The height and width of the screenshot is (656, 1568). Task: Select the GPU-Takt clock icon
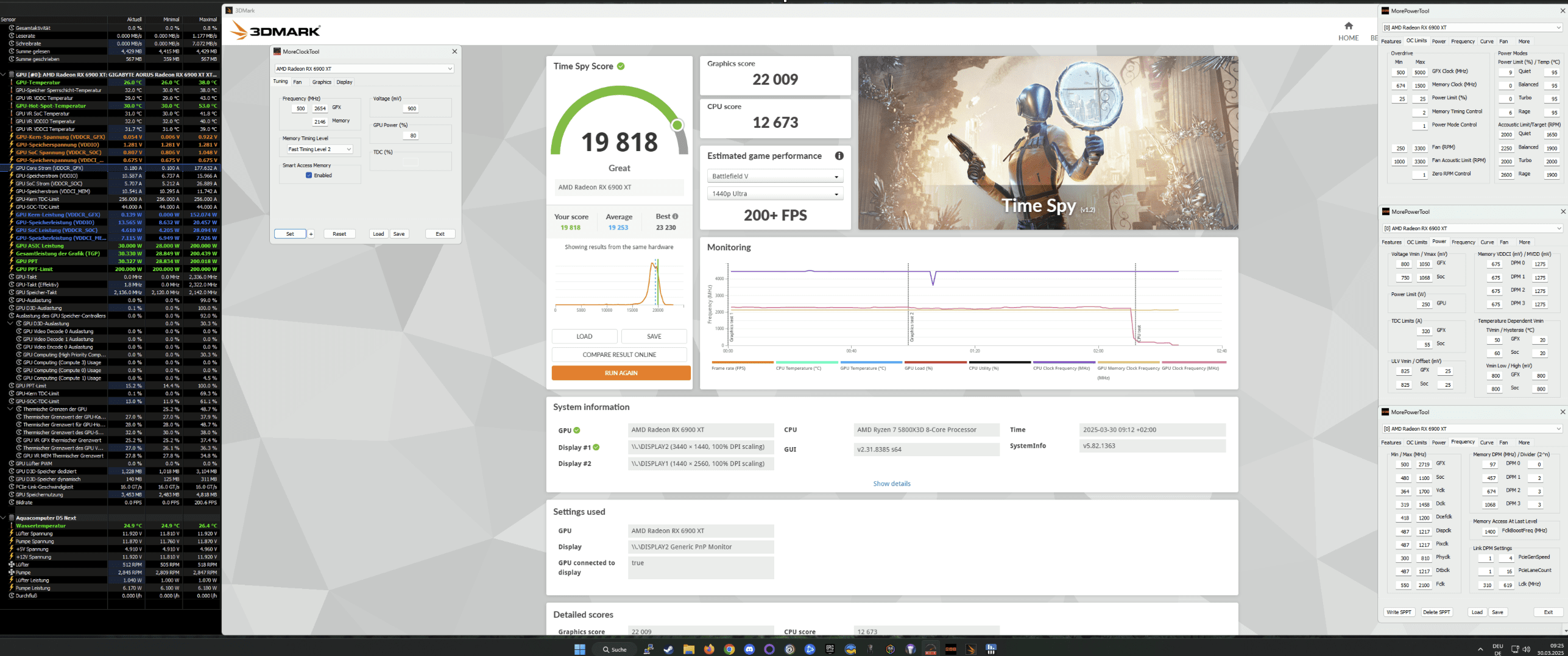click(x=11, y=277)
